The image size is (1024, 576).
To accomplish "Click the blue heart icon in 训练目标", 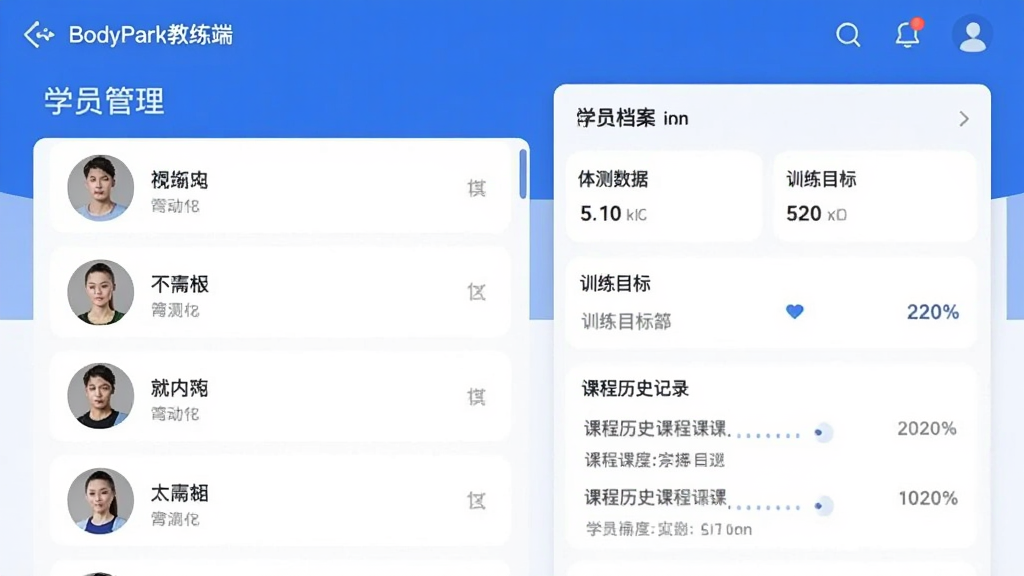I will (x=795, y=312).
